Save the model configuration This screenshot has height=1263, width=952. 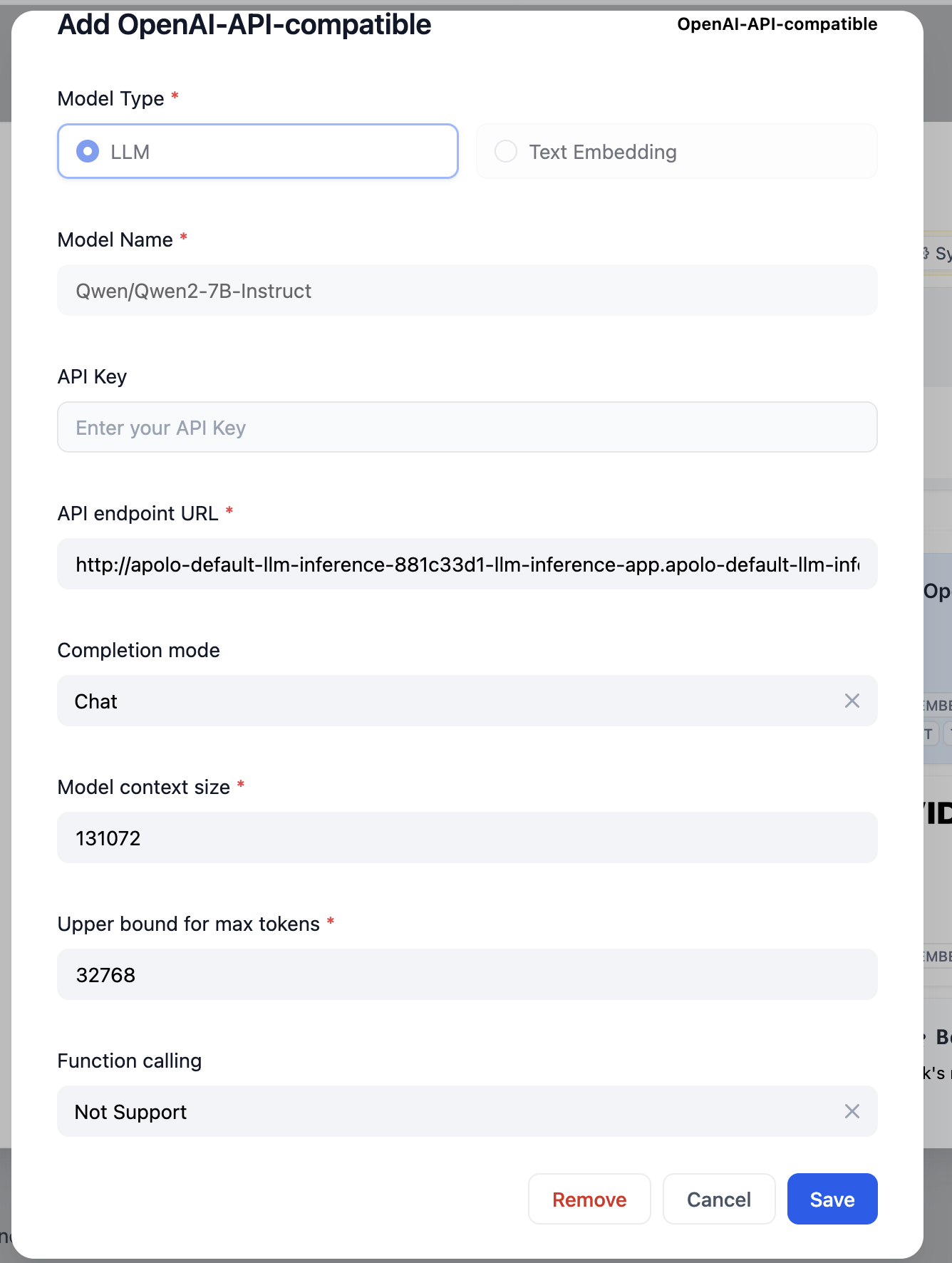point(832,1200)
